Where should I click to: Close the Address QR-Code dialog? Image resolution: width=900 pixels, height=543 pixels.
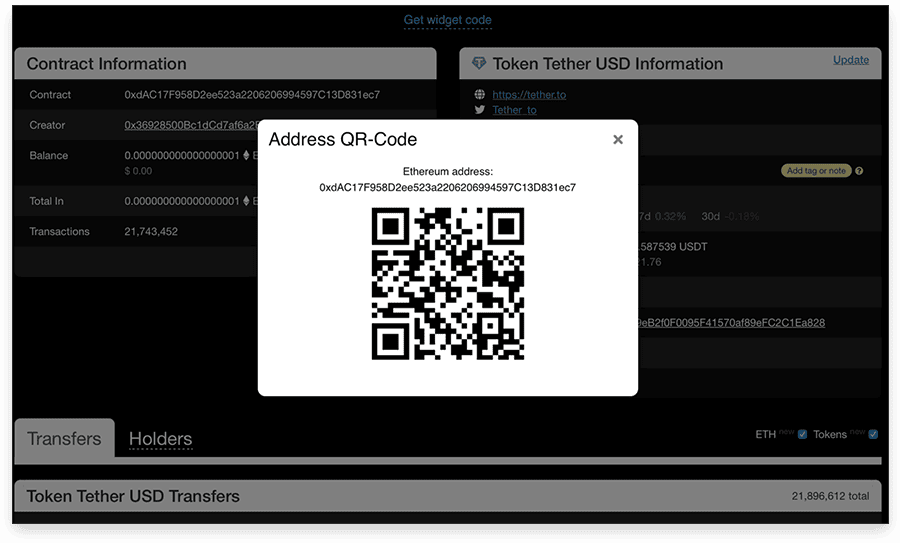[618, 139]
